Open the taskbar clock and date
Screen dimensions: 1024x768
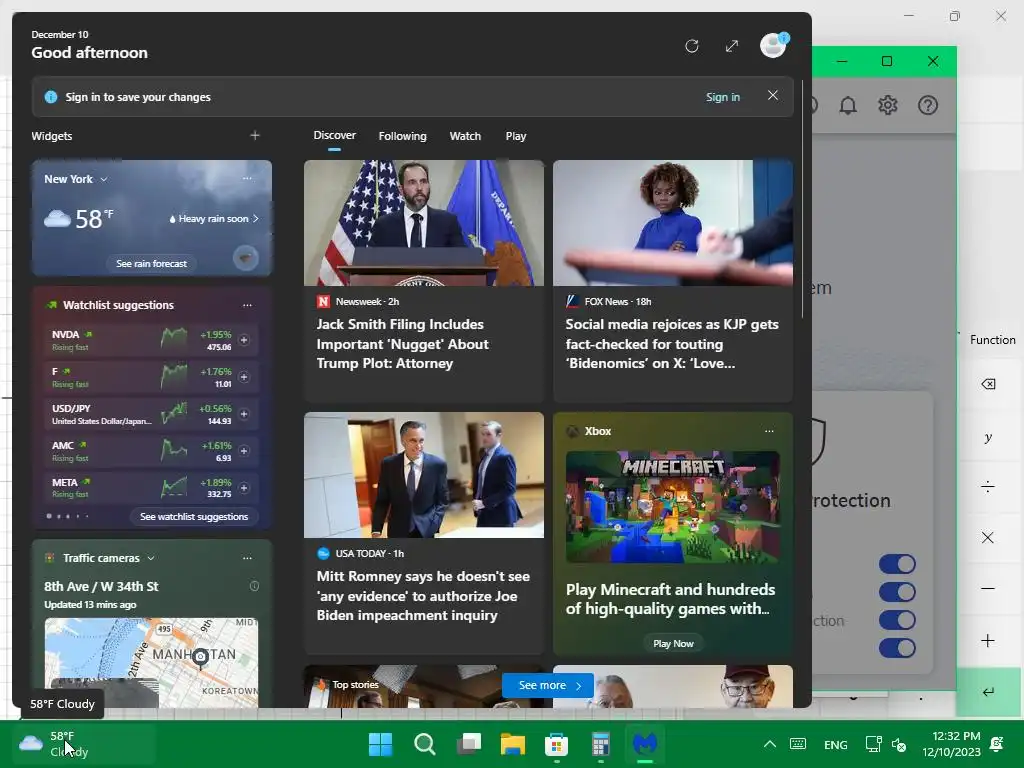[x=952, y=744]
